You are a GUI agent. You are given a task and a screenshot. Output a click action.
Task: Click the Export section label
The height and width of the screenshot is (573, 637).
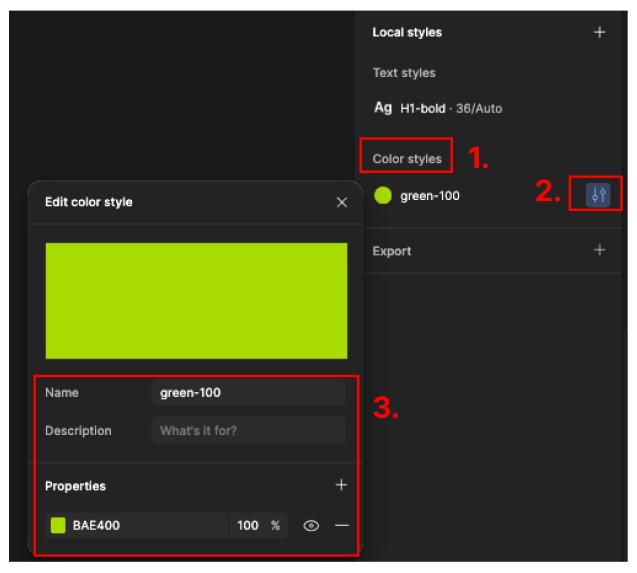pos(392,251)
